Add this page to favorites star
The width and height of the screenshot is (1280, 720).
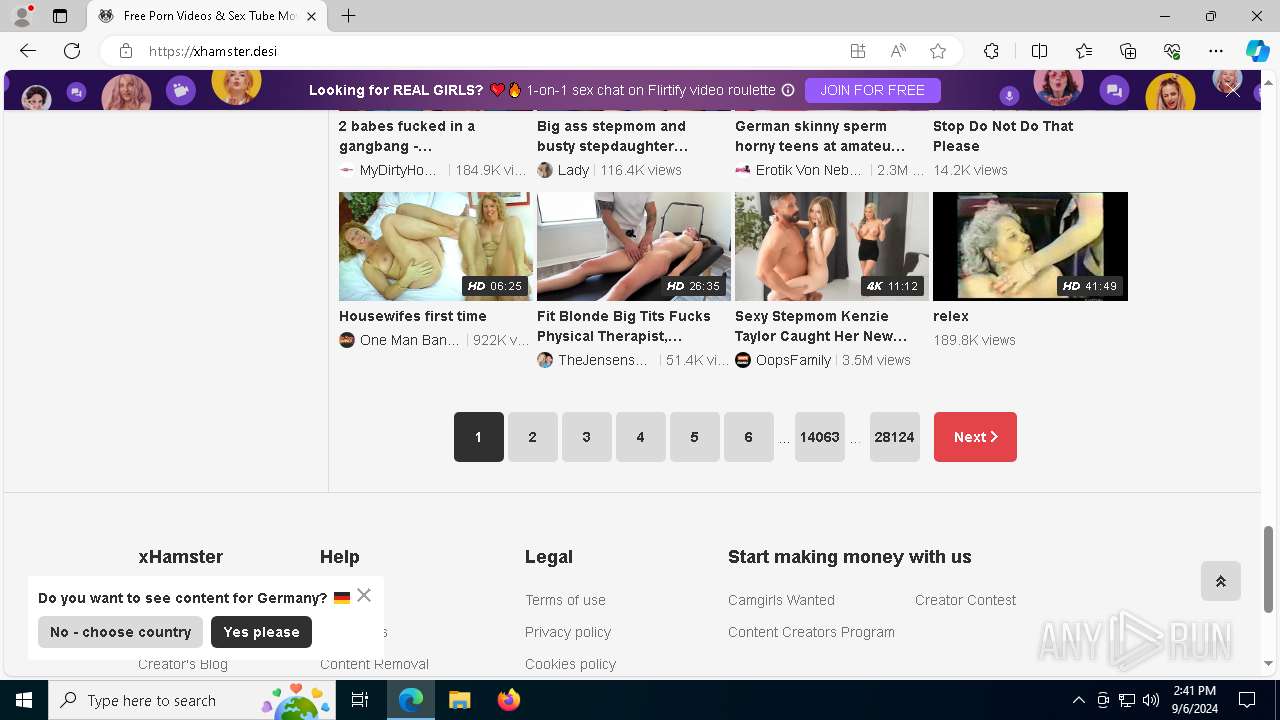[x=938, y=51]
